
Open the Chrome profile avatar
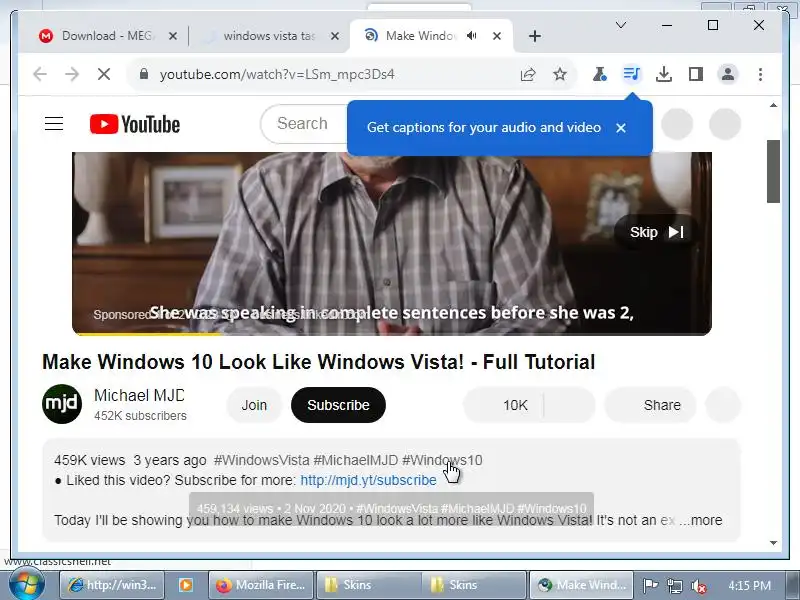(728, 74)
